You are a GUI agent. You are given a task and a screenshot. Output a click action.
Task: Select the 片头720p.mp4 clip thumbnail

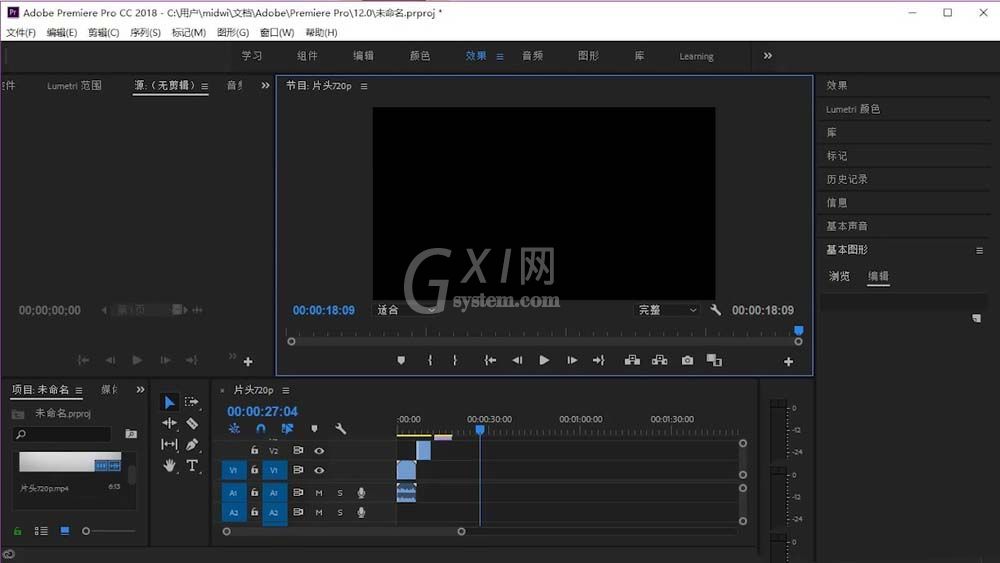pyautogui.click(x=70, y=462)
